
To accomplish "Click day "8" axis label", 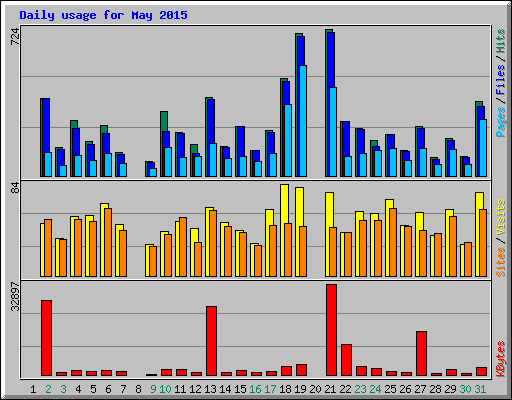I will tap(138, 389).
